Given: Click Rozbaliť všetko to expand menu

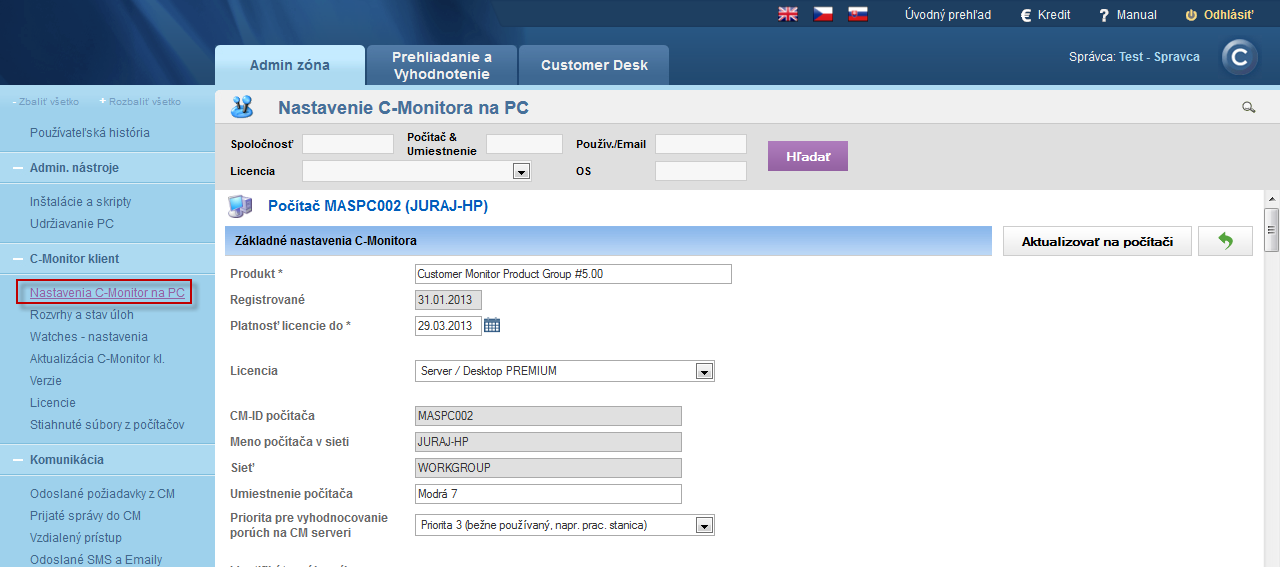Looking at the screenshot, I should (141, 101).
